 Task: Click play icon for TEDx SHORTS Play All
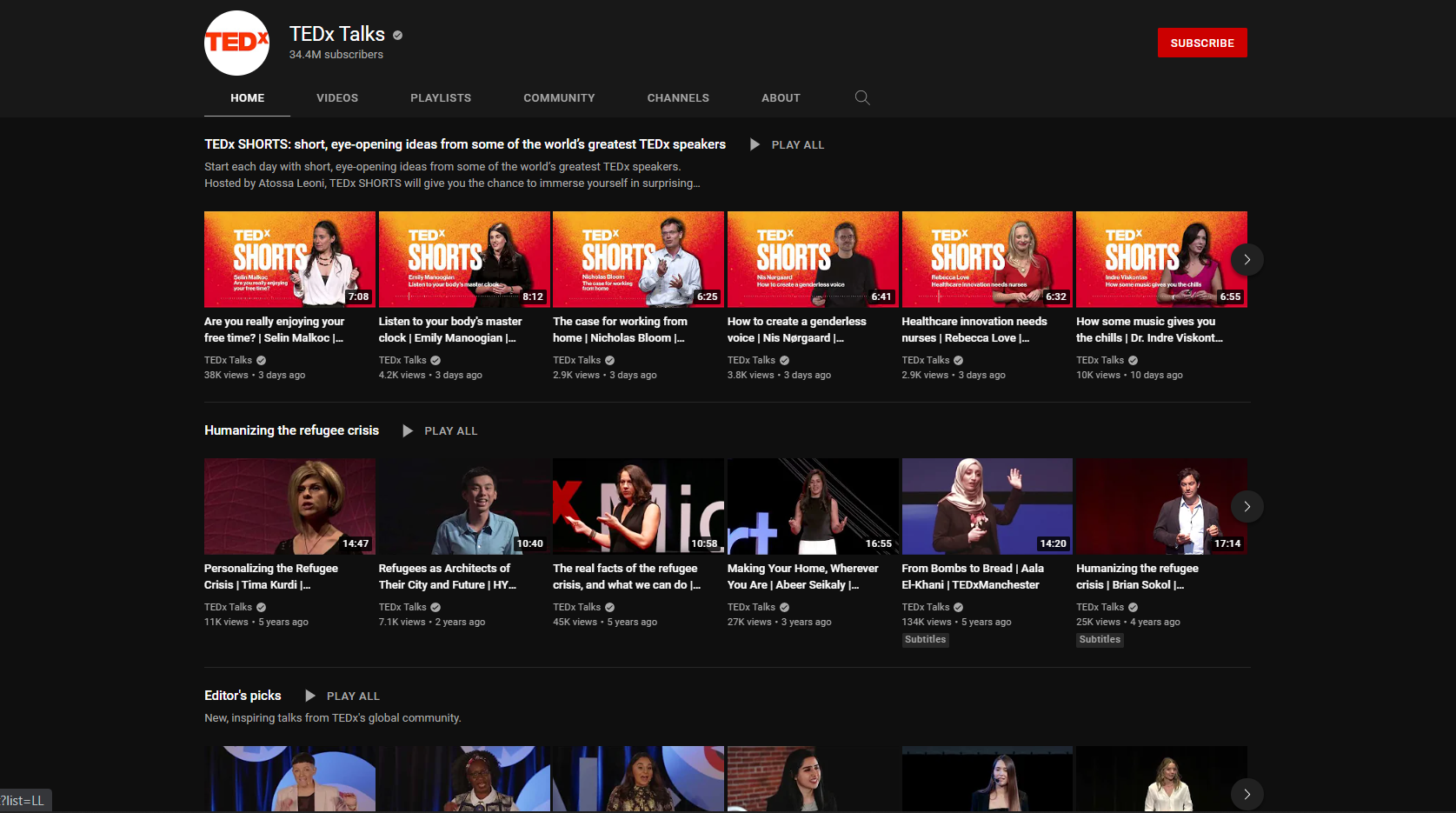pyautogui.click(x=755, y=144)
